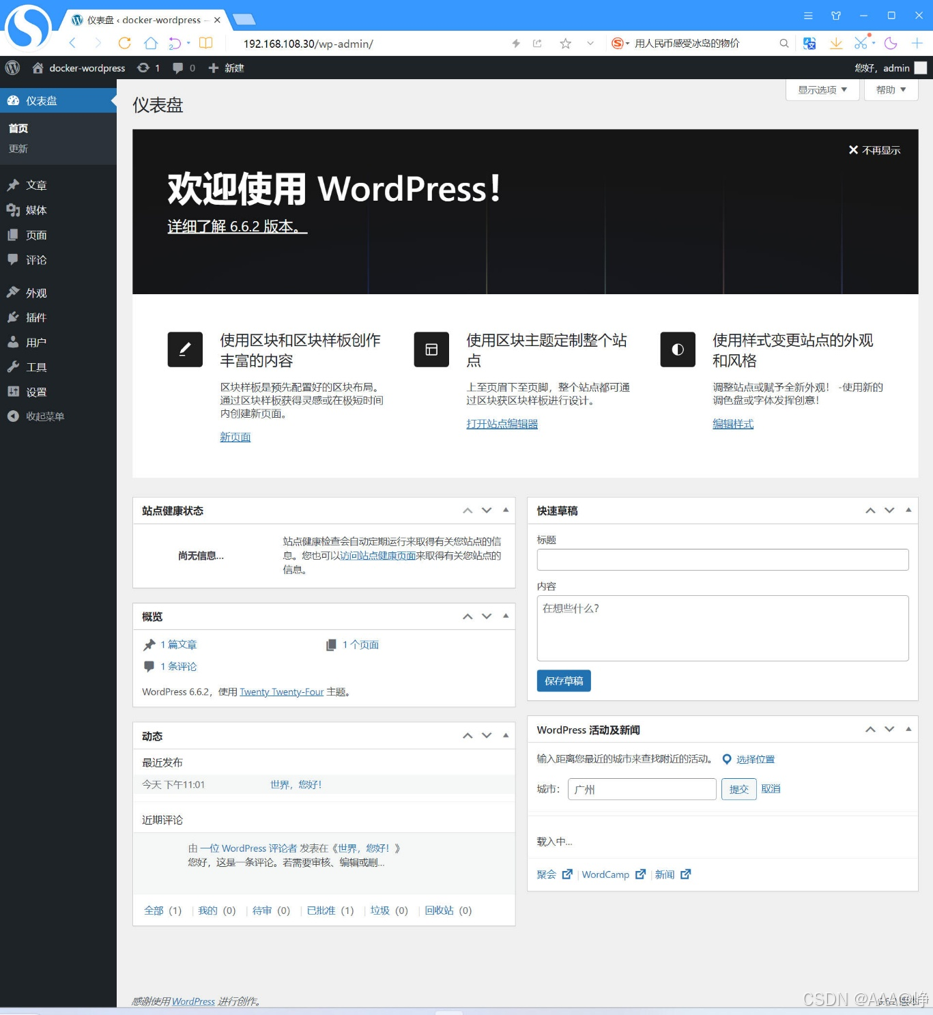Click 取消 cancel link
This screenshot has width=933, height=1015.
pyautogui.click(x=770, y=789)
